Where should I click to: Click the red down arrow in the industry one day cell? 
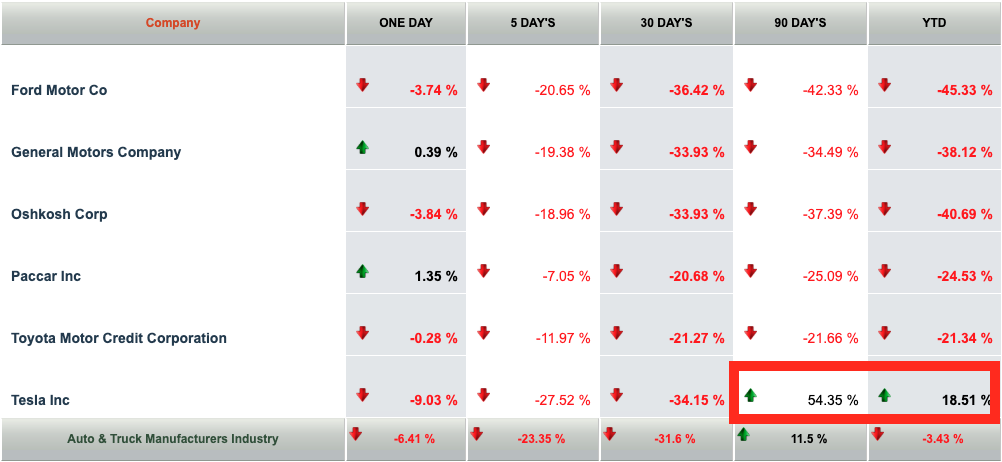355,435
